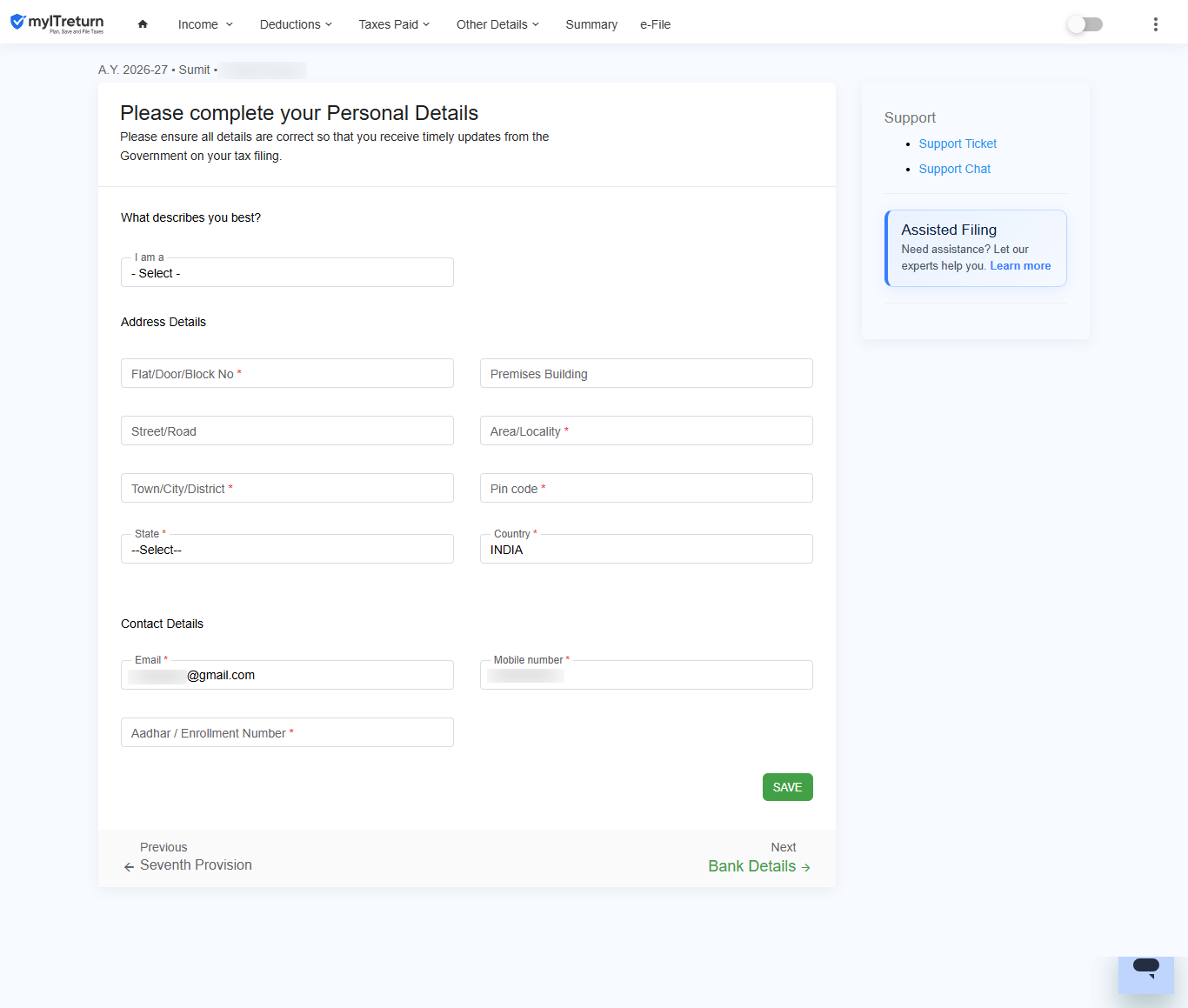The image size is (1188, 1008).
Task: Click the Email field
Action: [287, 675]
